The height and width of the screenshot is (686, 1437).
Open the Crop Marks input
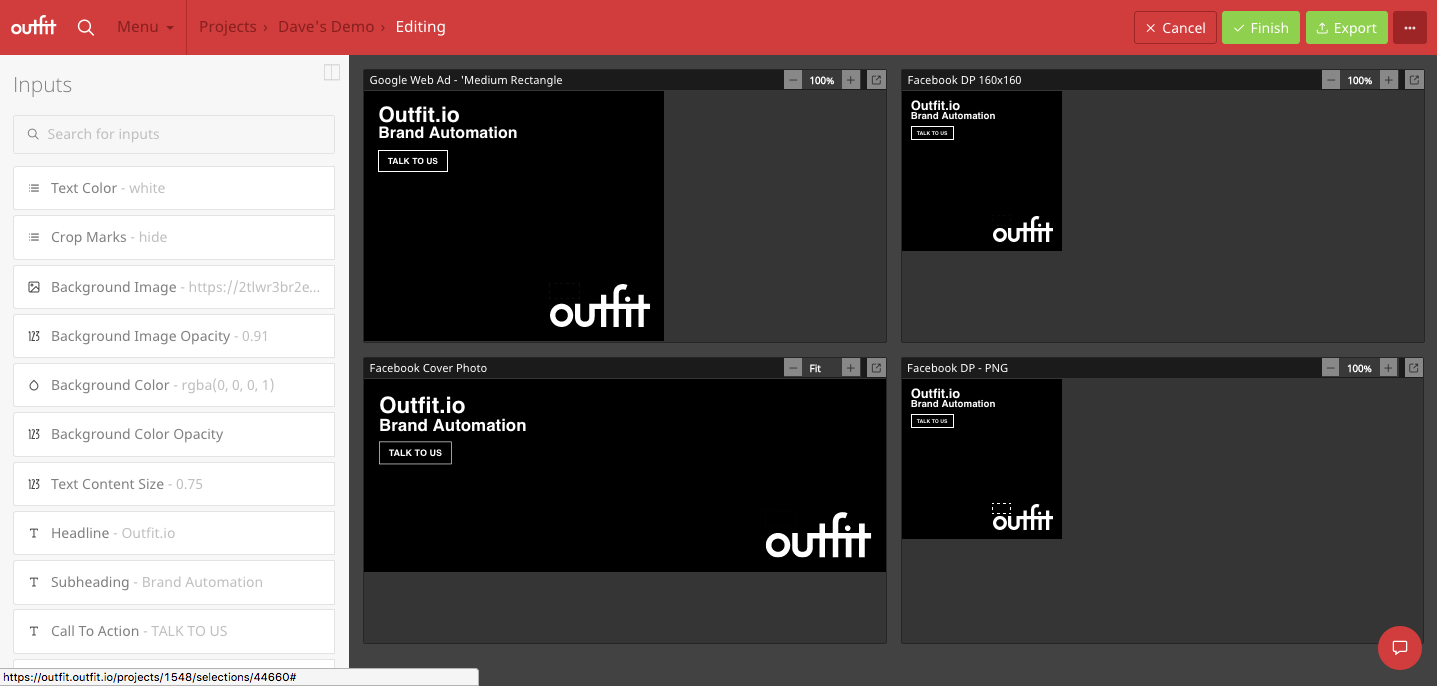pos(174,237)
